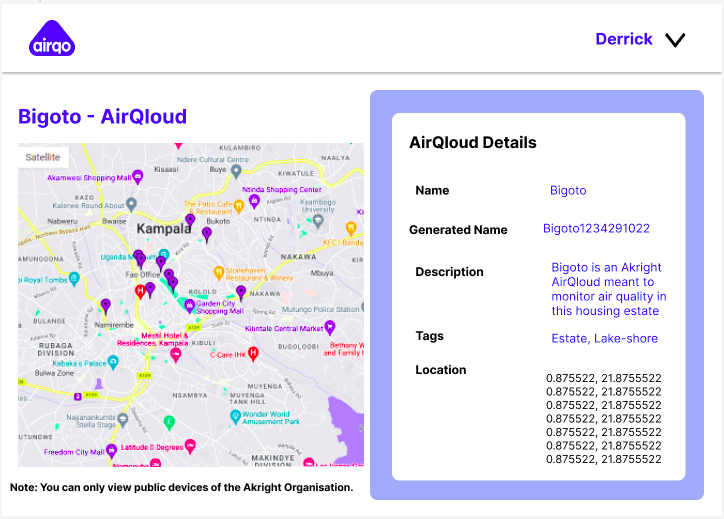Click the note about public devices

[181, 487]
